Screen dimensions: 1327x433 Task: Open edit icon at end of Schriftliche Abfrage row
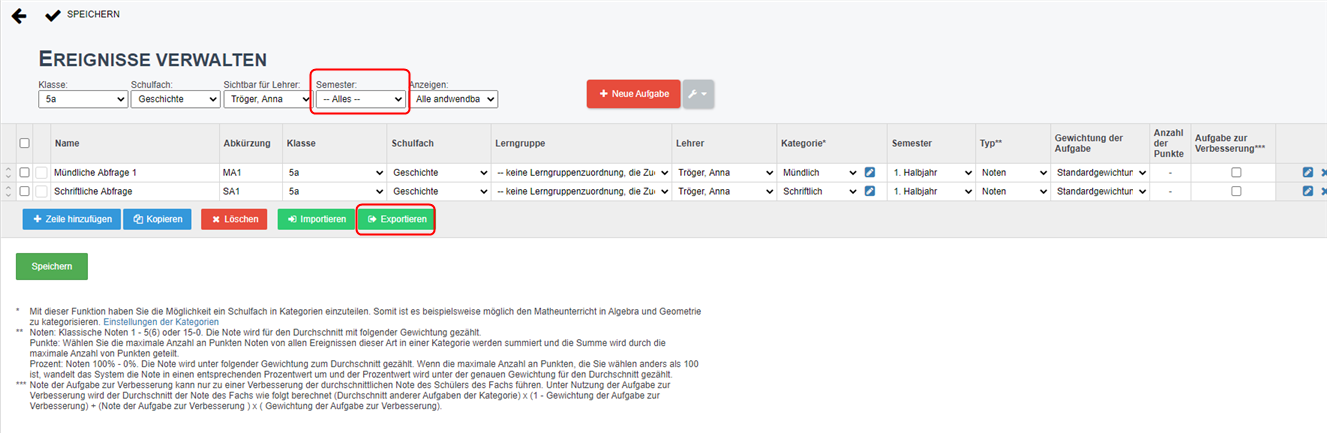point(1308,190)
